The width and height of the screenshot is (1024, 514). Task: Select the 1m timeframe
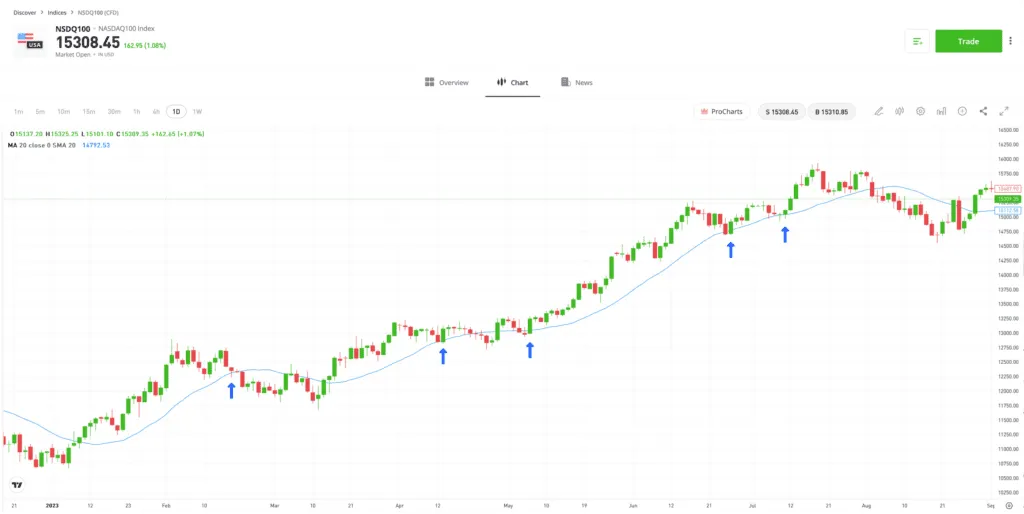[18, 112]
